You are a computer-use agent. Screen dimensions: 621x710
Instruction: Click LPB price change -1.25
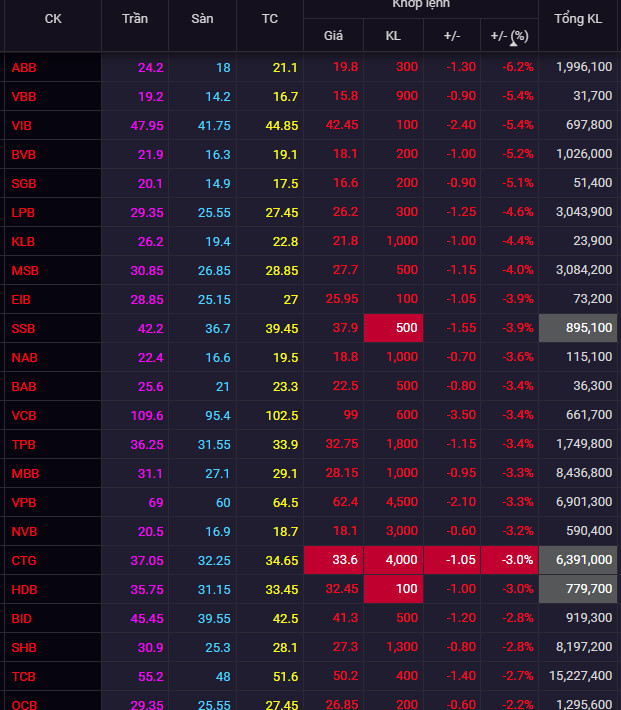(x=461, y=212)
